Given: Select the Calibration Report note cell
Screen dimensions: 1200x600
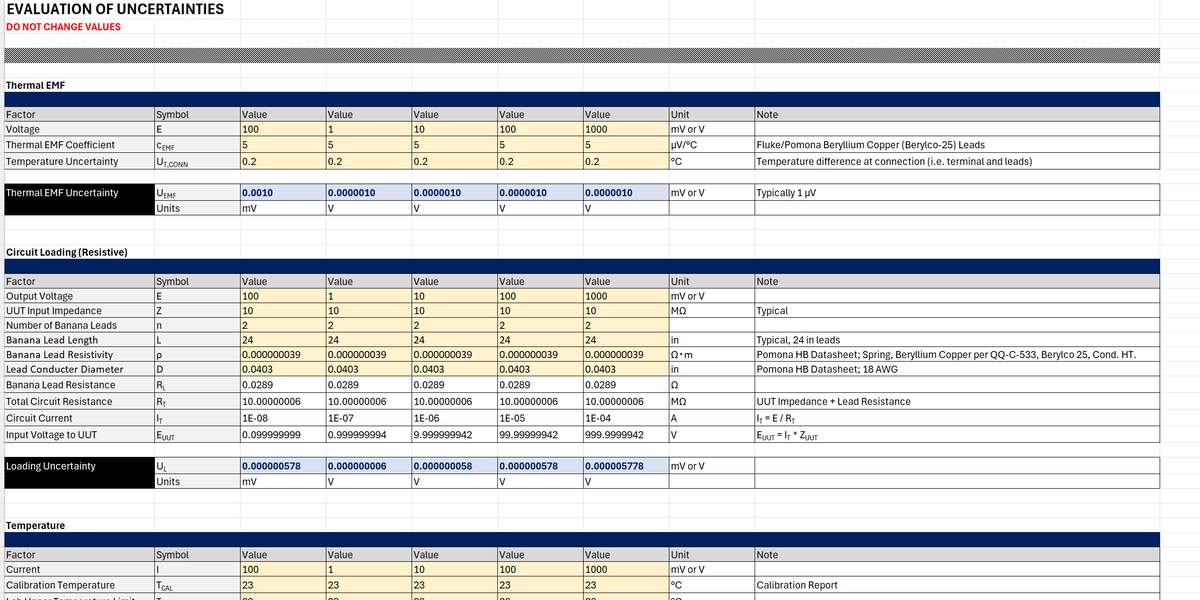Looking at the screenshot, I should (799, 585).
